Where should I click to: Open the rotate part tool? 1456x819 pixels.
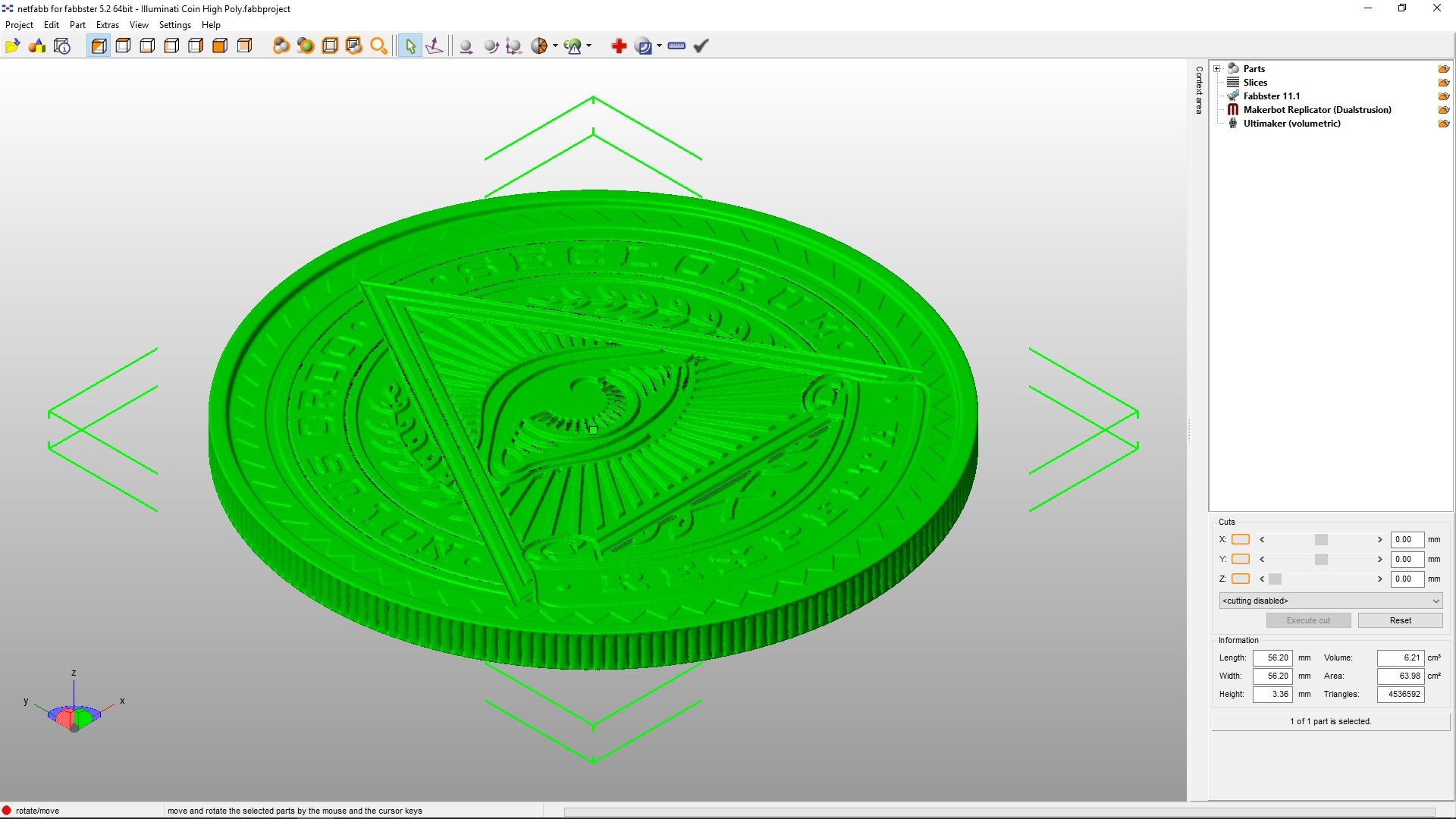click(491, 46)
